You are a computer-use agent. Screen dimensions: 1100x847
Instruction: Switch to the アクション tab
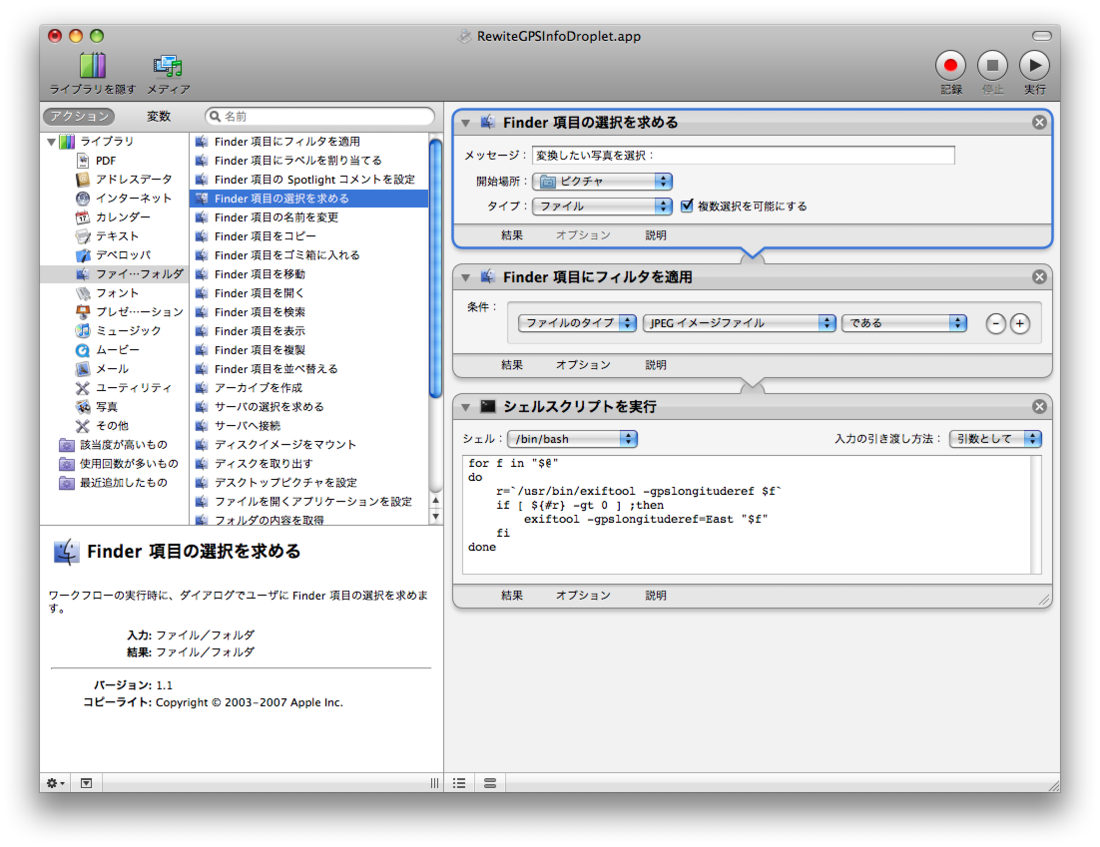(79, 116)
